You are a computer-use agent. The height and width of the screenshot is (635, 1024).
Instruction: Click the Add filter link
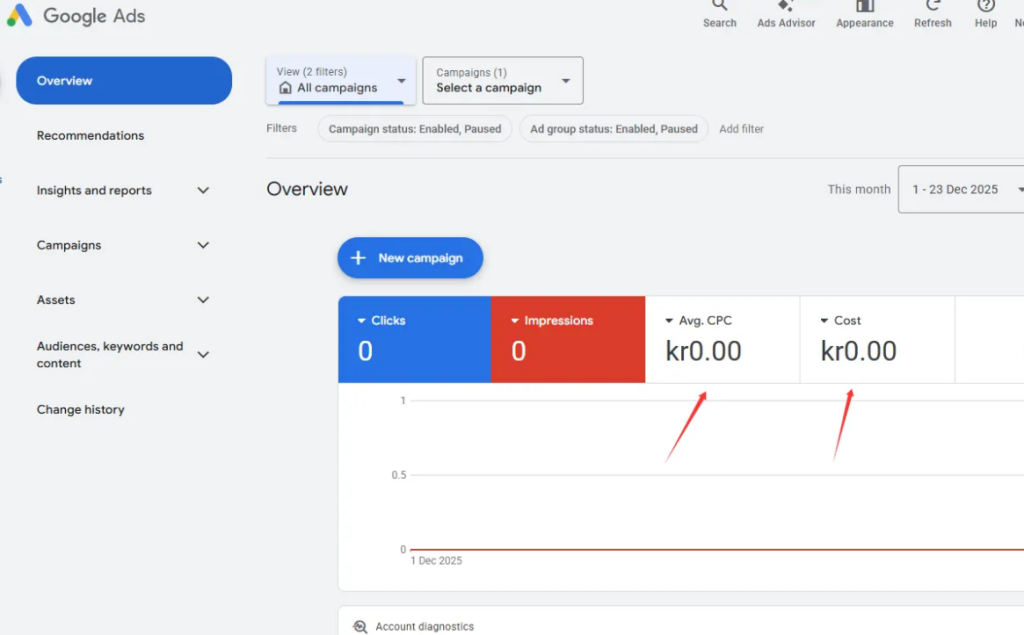point(741,128)
